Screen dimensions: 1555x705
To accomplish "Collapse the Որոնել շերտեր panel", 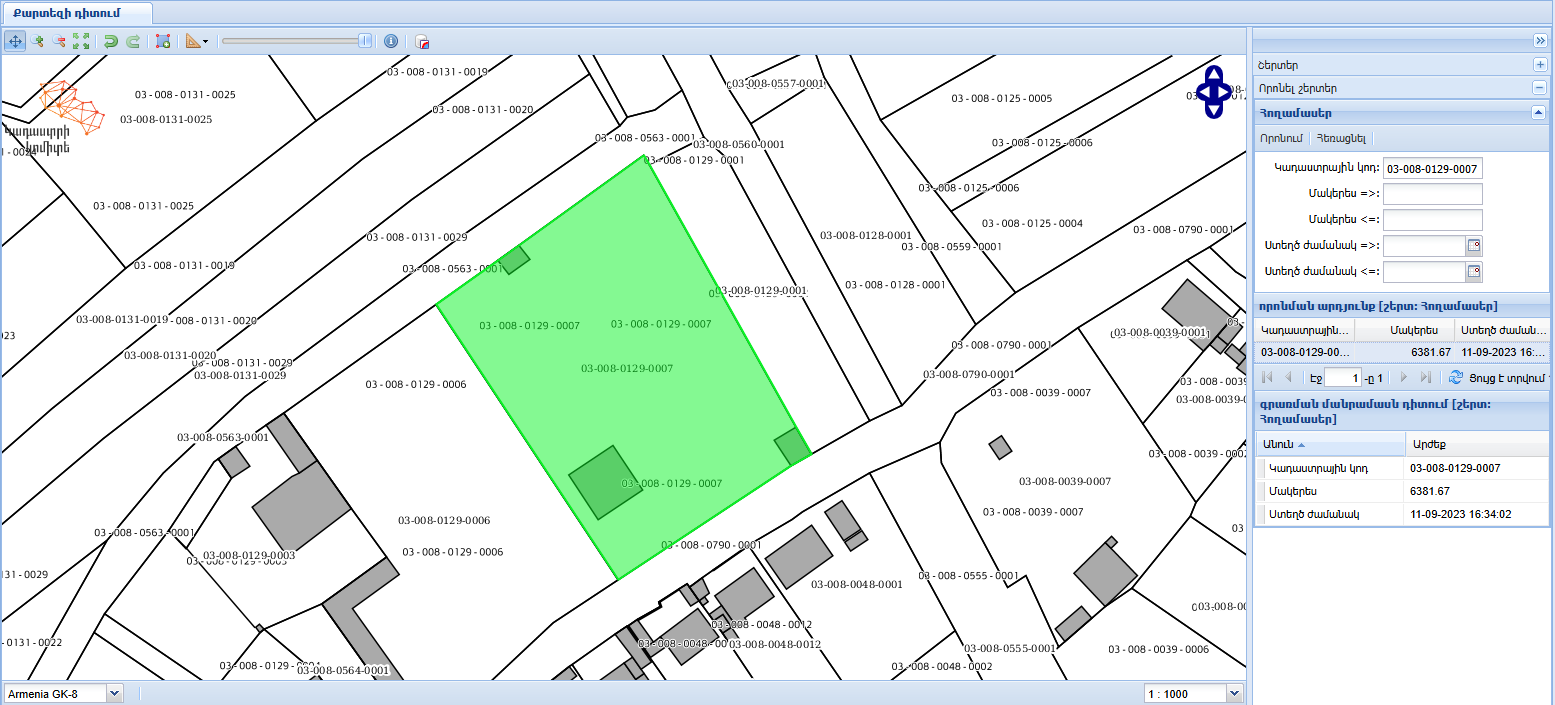I will pos(1540,88).
